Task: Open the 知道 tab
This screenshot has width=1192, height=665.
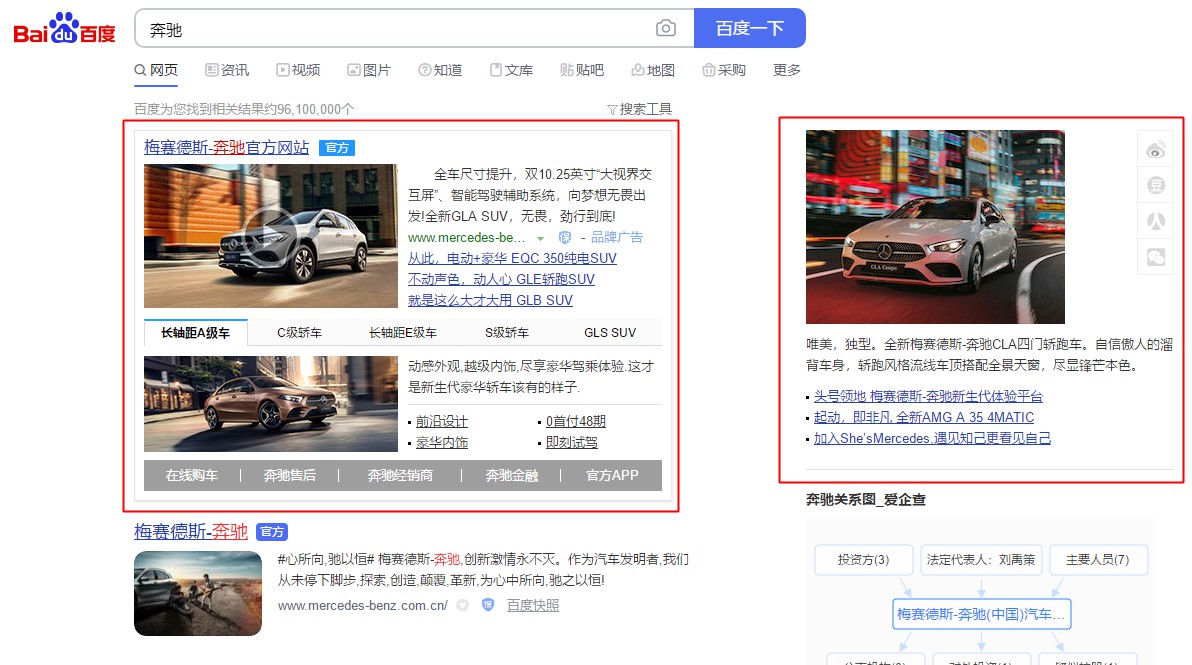Action: 440,70
